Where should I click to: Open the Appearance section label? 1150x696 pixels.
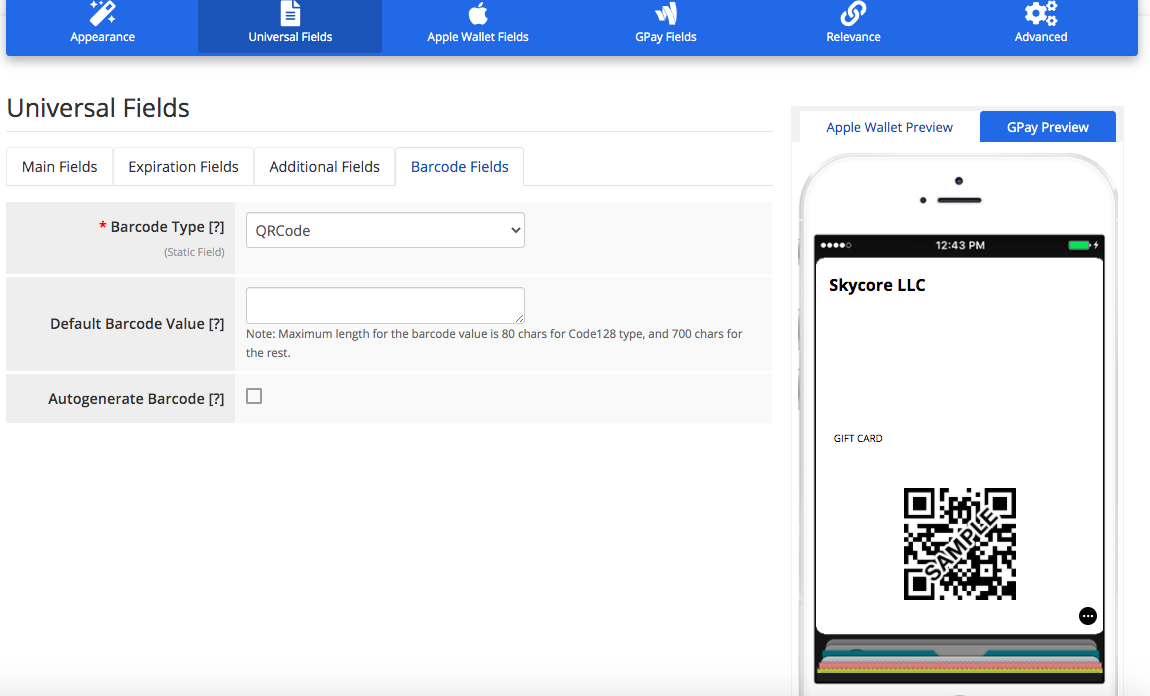point(103,37)
